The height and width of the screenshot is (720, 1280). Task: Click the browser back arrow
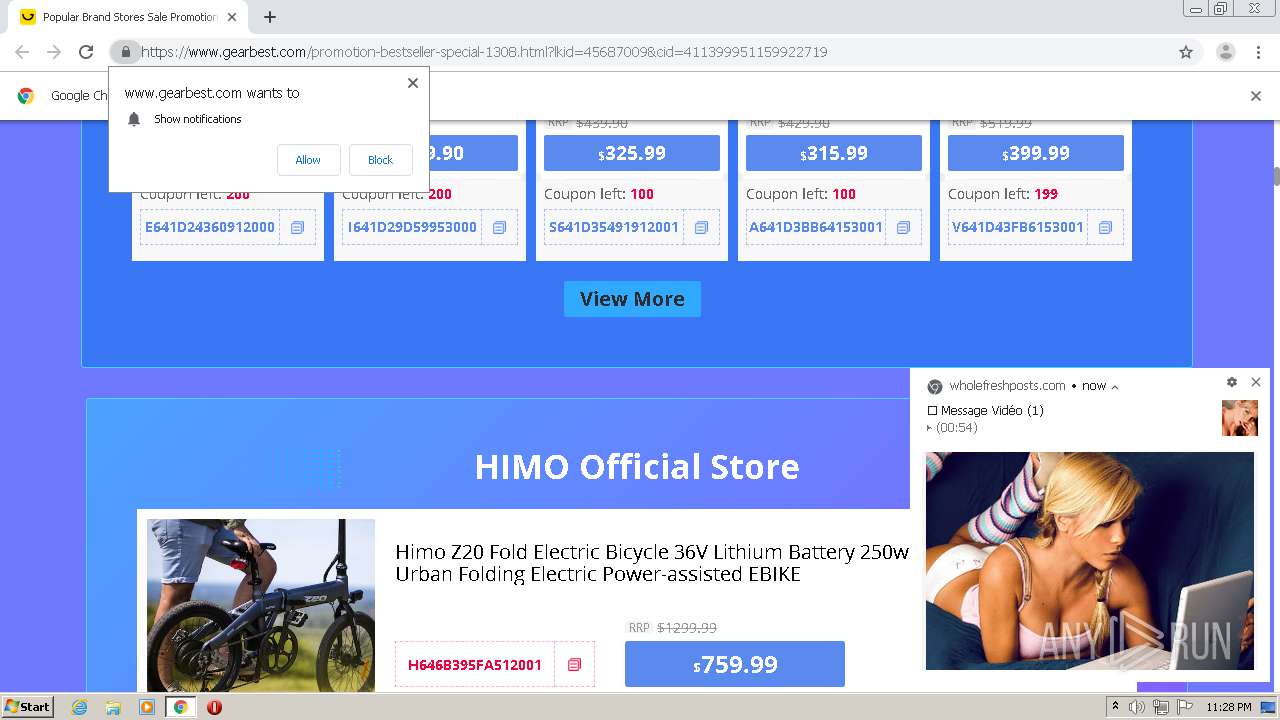pyautogui.click(x=22, y=52)
